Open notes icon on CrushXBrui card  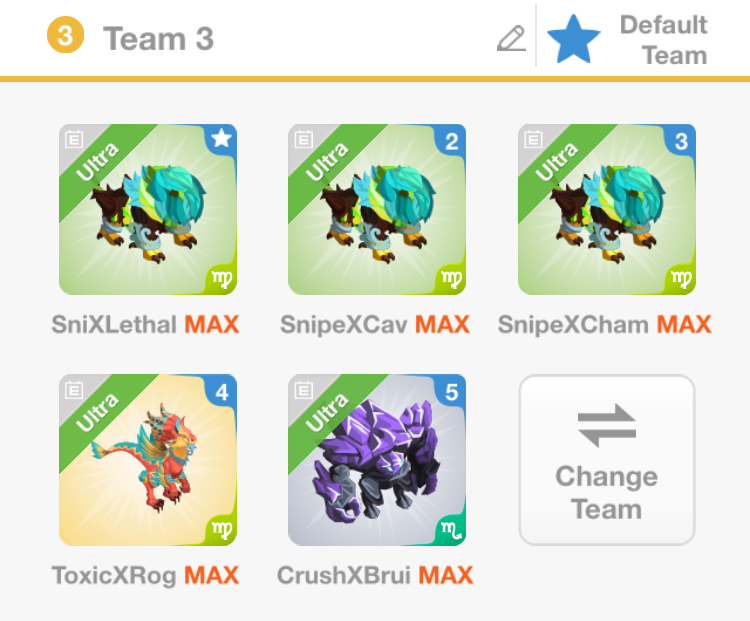pos(303,390)
